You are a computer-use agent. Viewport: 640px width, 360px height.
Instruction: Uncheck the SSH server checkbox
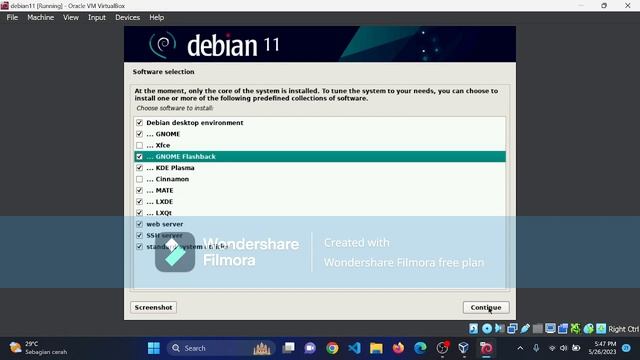tap(139, 236)
